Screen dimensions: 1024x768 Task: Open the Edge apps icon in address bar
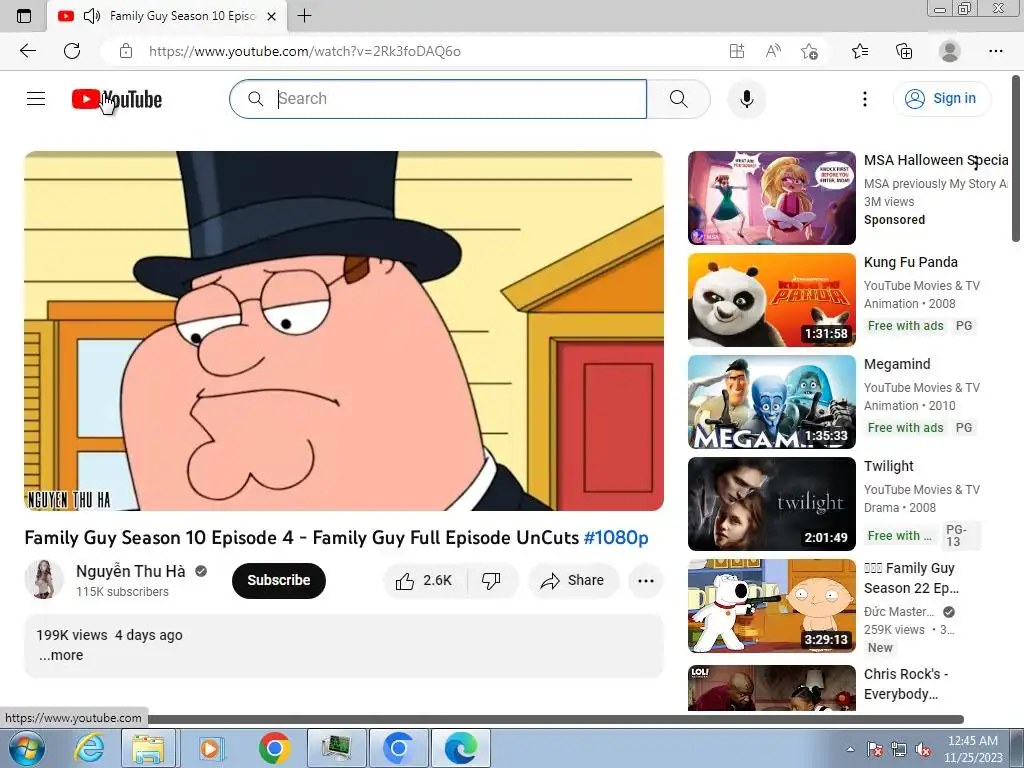pyautogui.click(x=737, y=51)
